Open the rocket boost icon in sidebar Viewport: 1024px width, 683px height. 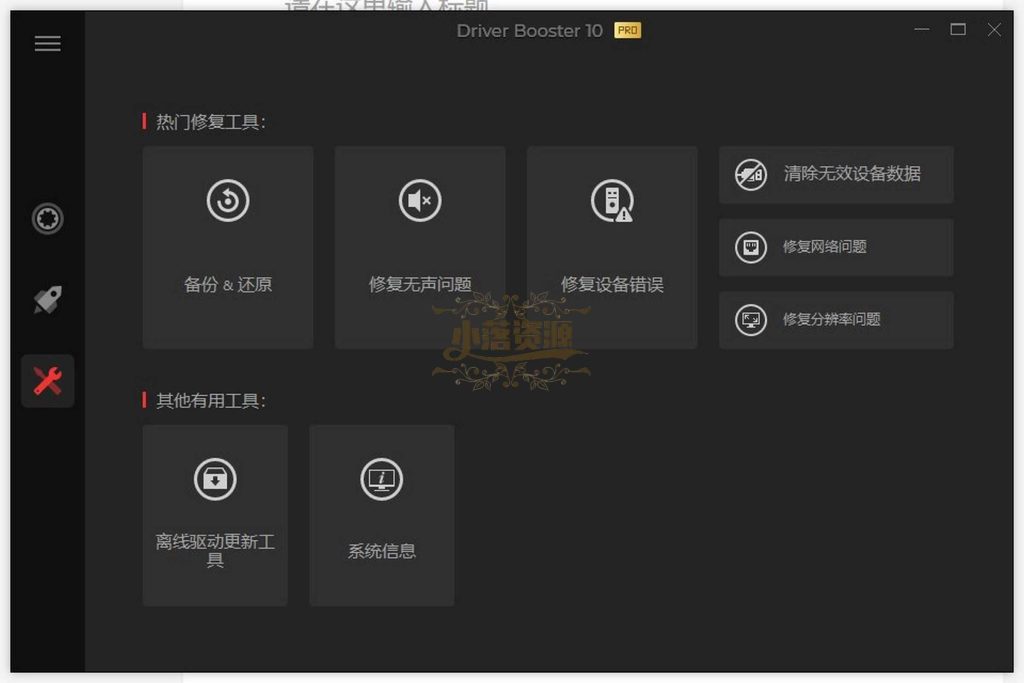coord(48,299)
